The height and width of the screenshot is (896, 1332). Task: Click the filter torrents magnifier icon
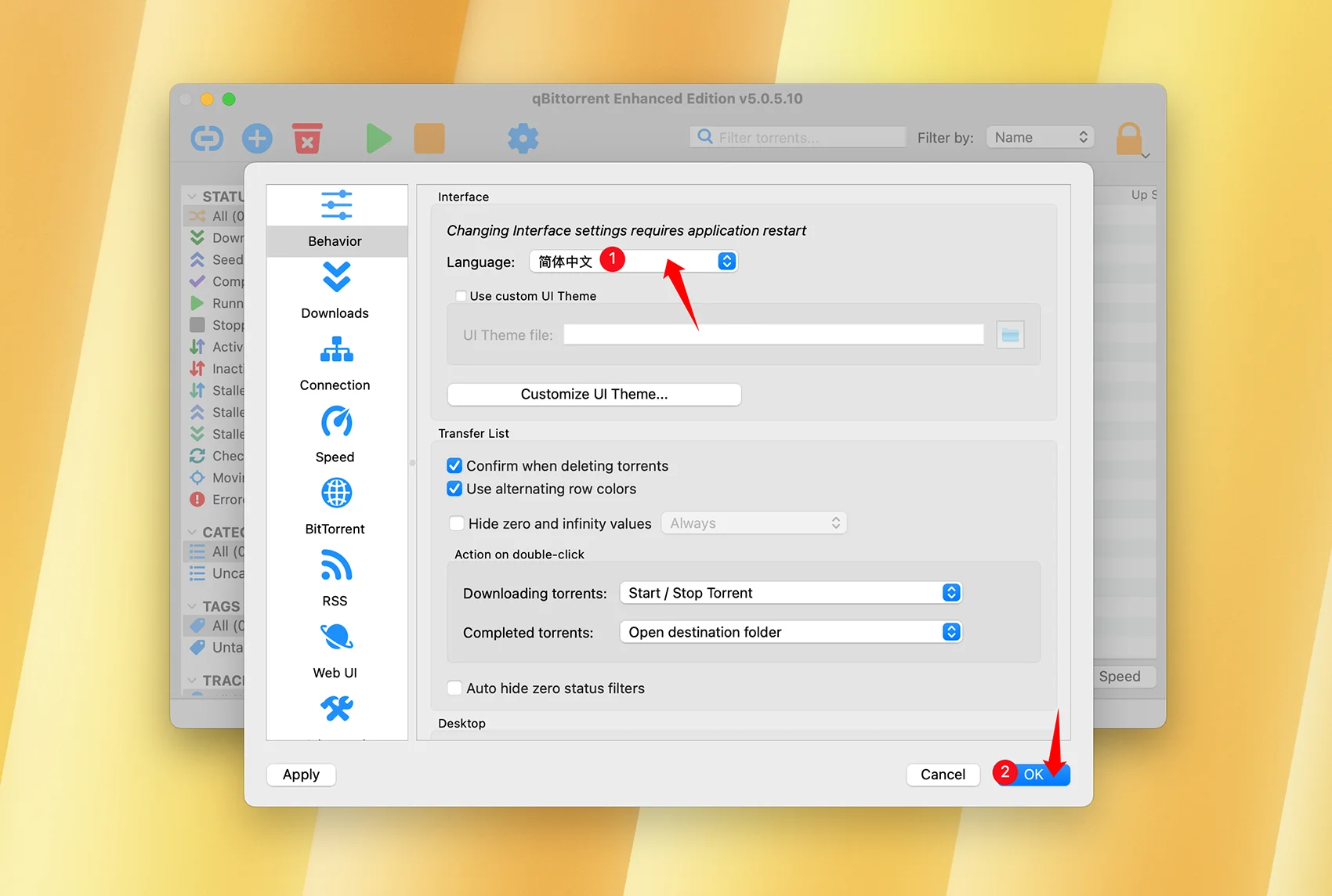point(705,137)
